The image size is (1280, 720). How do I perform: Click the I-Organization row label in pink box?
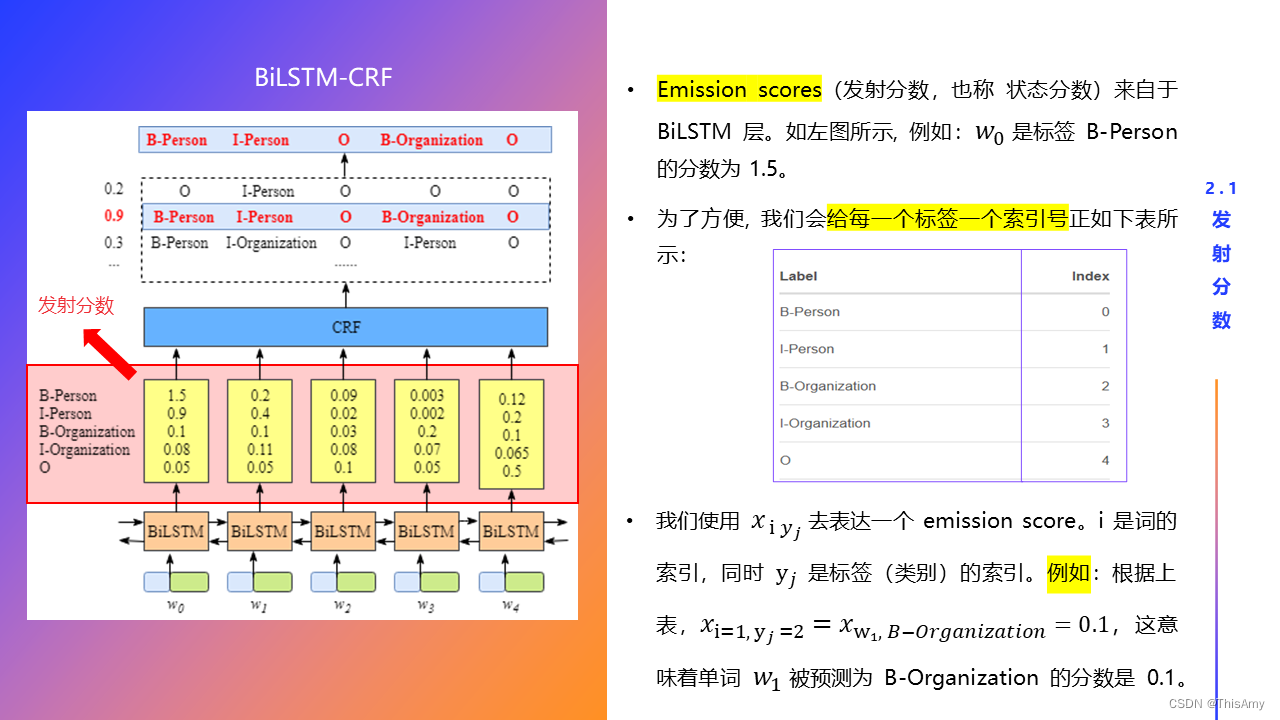click(x=84, y=450)
